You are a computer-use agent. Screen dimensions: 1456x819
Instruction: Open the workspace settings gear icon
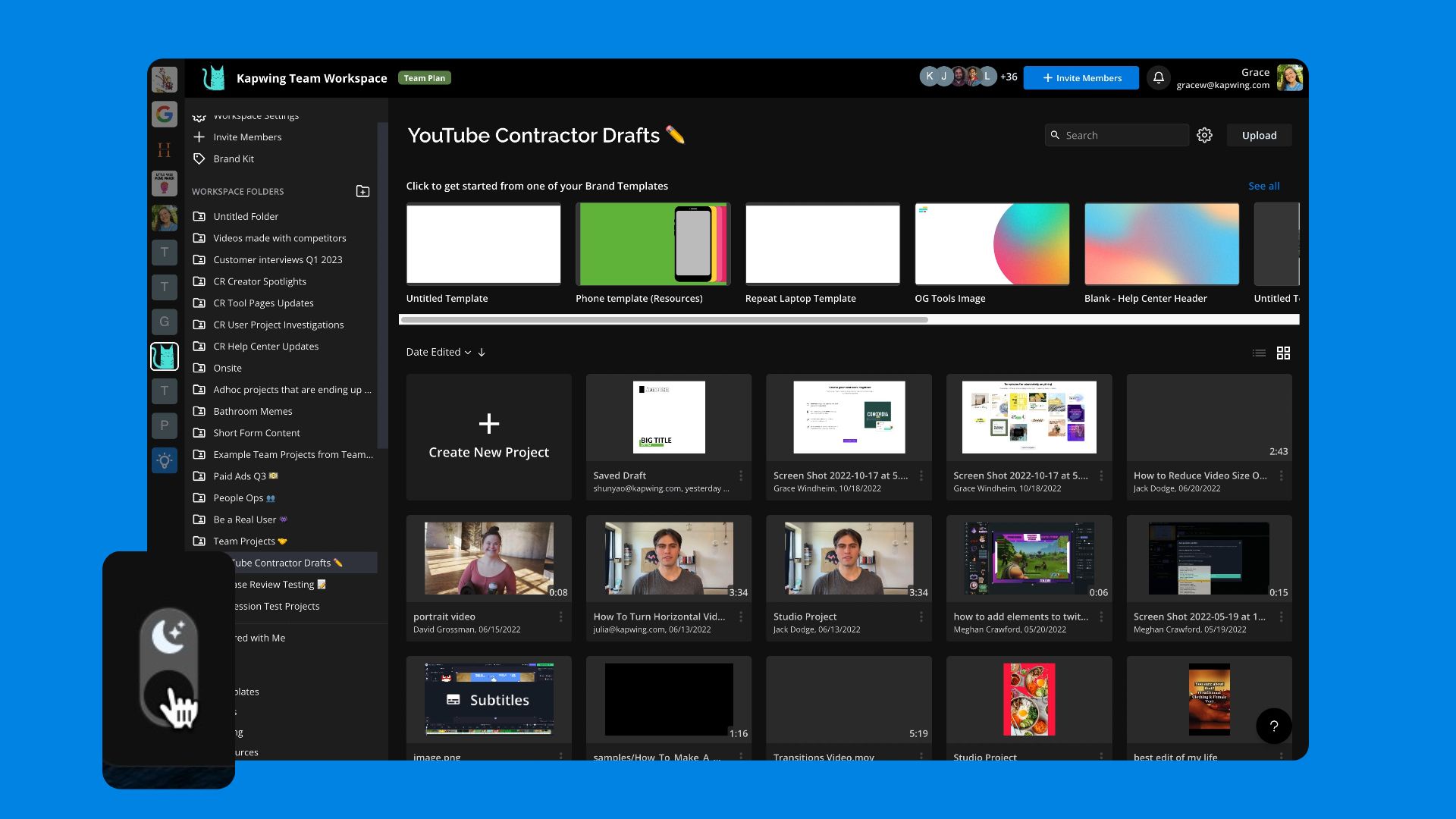coord(1204,135)
